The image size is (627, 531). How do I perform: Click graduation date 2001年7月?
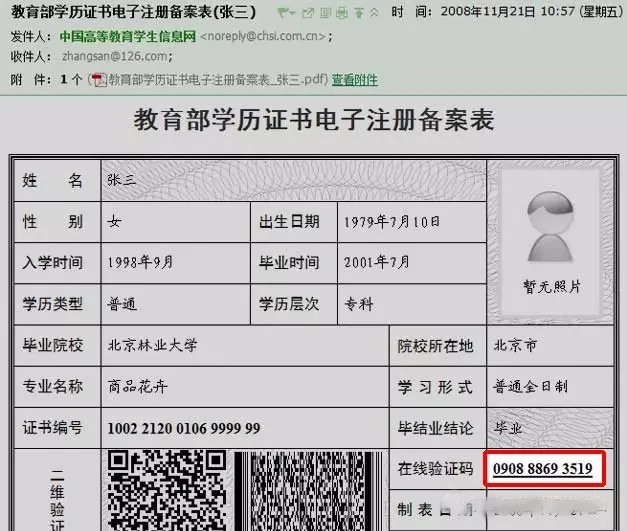click(377, 263)
